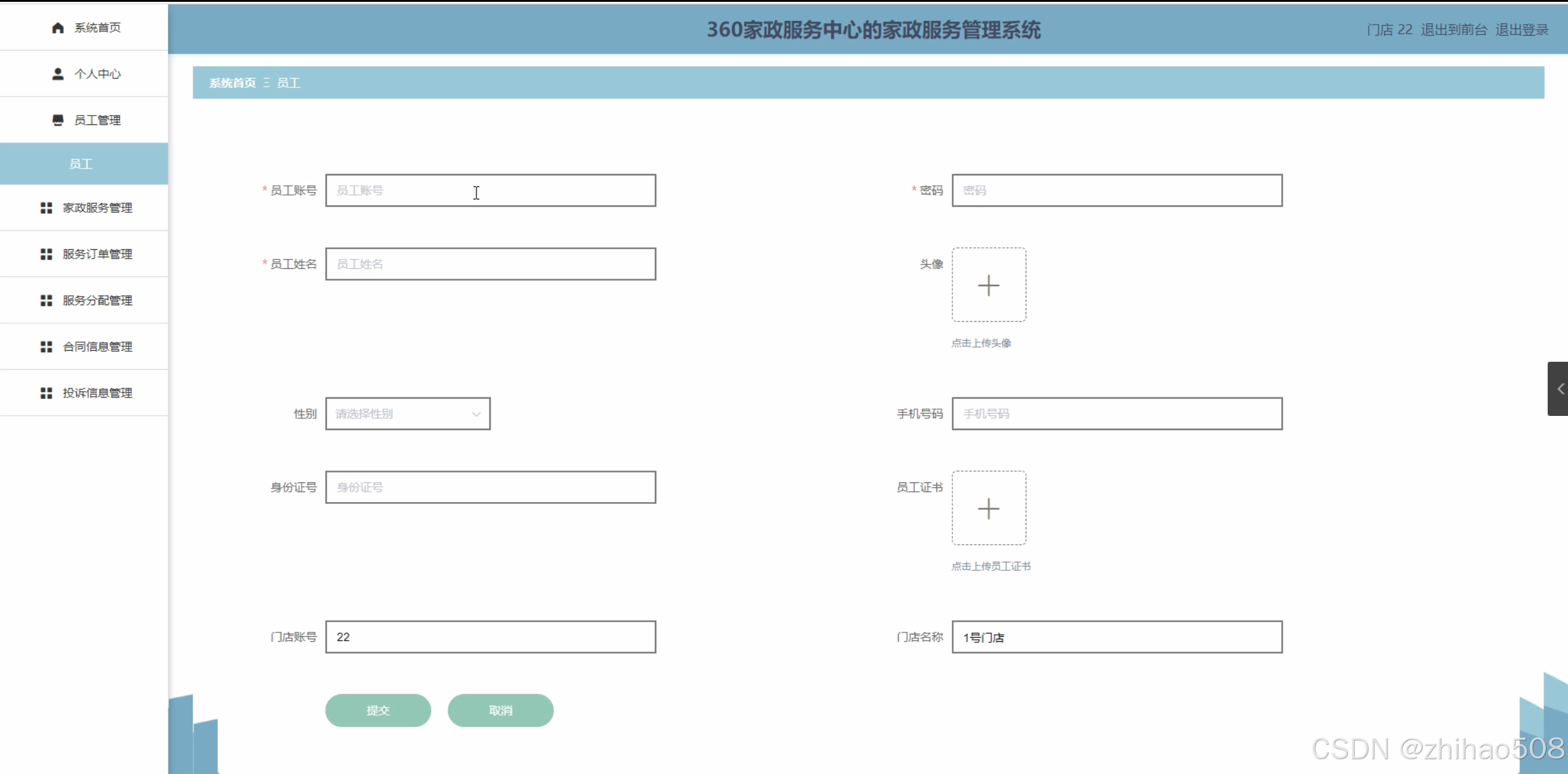1568x774 pixels.
Task: Select the 员工 submenu item
Action: click(x=81, y=164)
